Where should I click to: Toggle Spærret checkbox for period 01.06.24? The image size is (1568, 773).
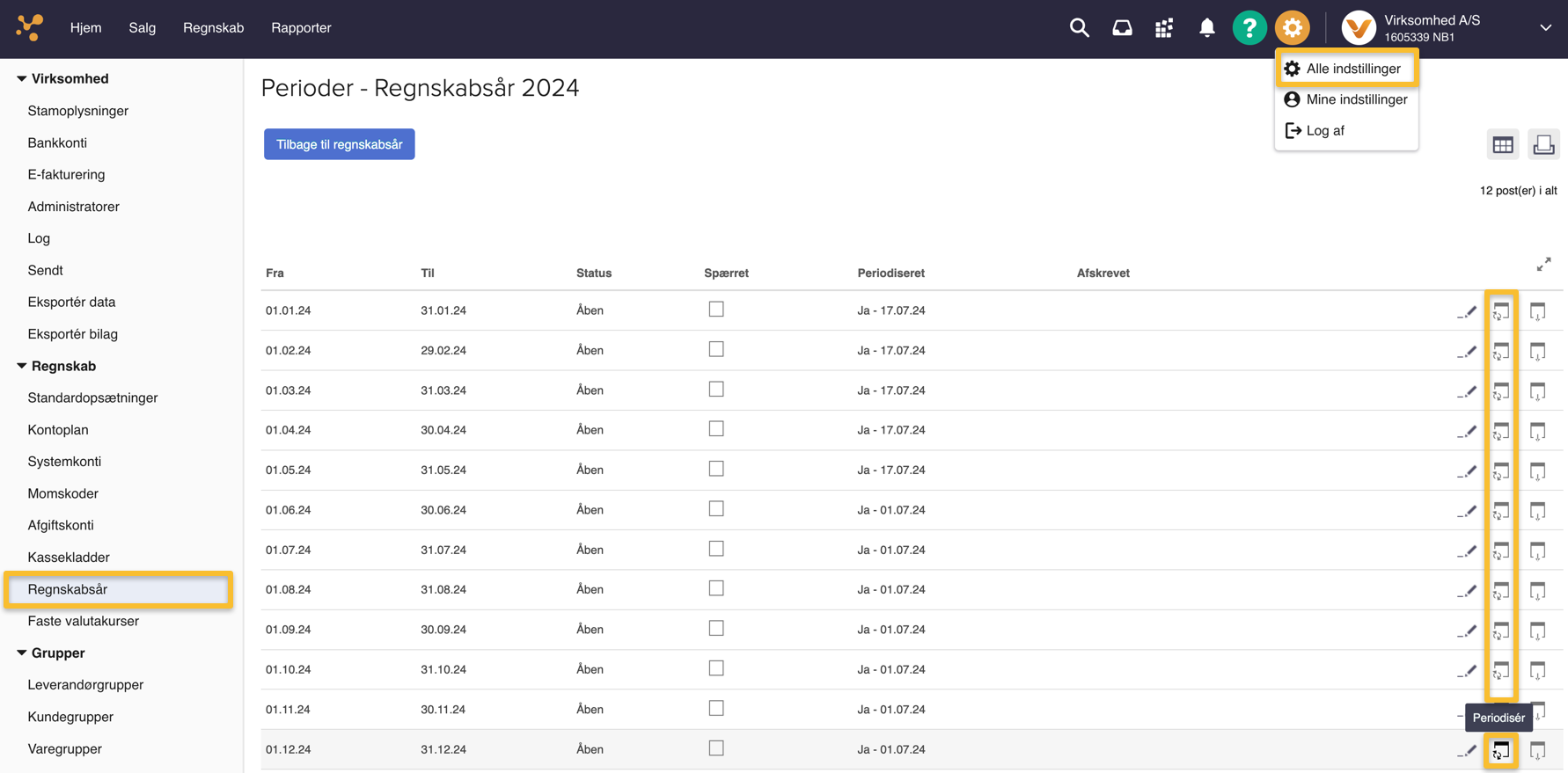click(716, 509)
